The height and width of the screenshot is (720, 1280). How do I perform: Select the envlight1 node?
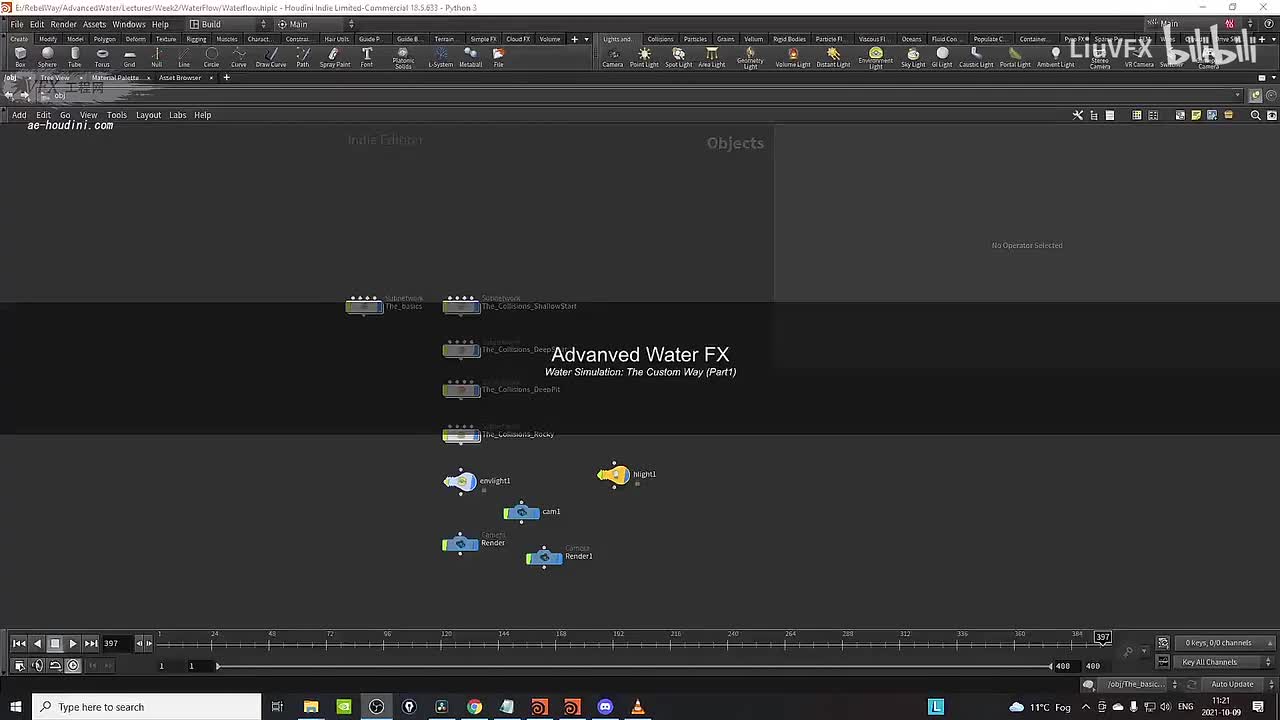(x=461, y=482)
